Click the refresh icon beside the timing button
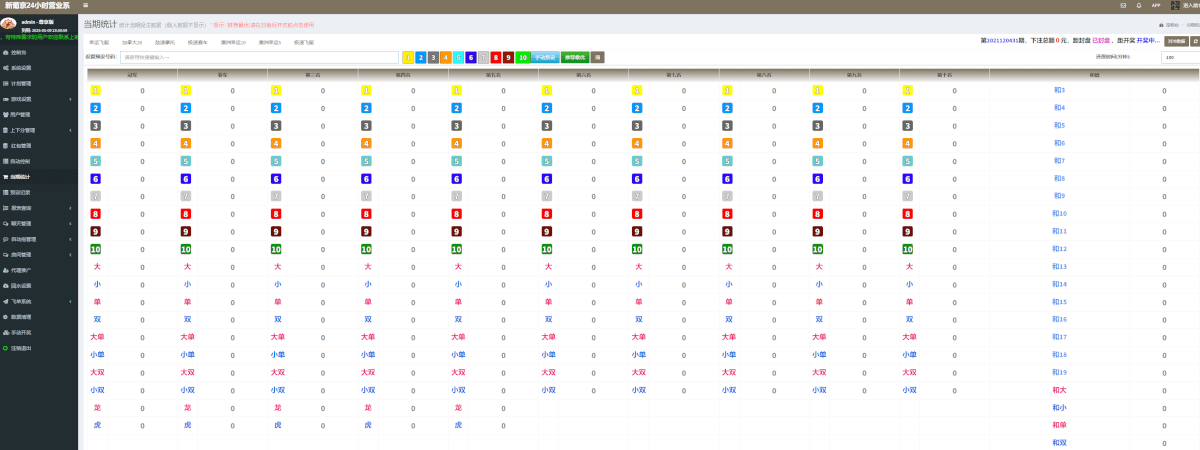 point(1194,41)
